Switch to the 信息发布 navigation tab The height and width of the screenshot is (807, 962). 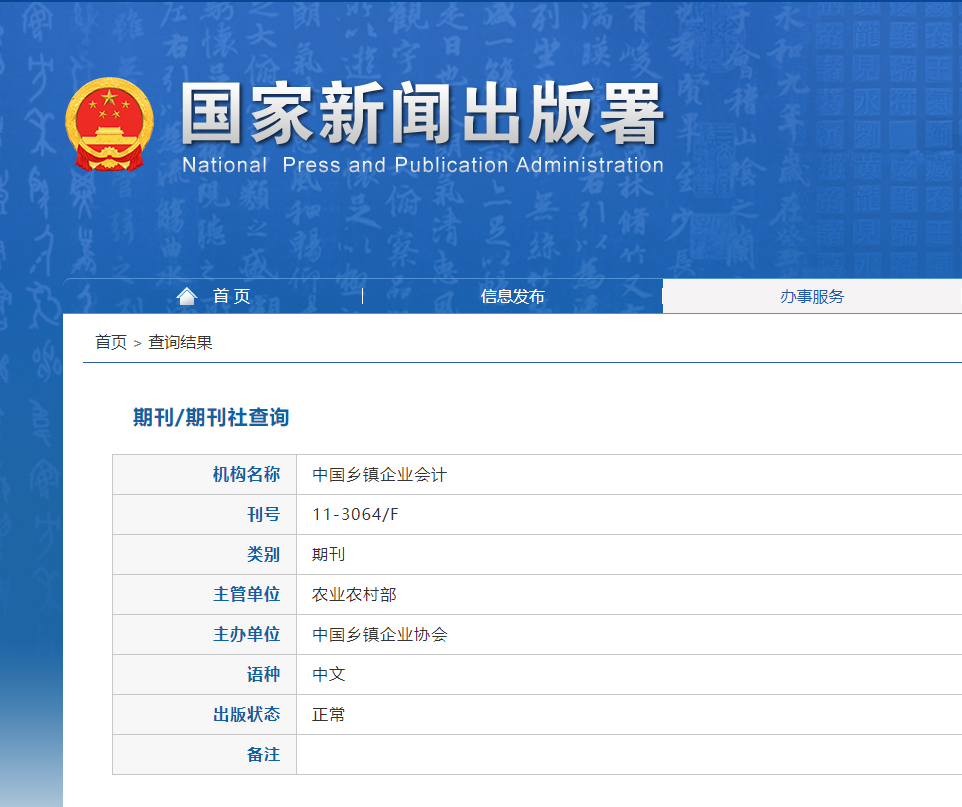pos(512,296)
